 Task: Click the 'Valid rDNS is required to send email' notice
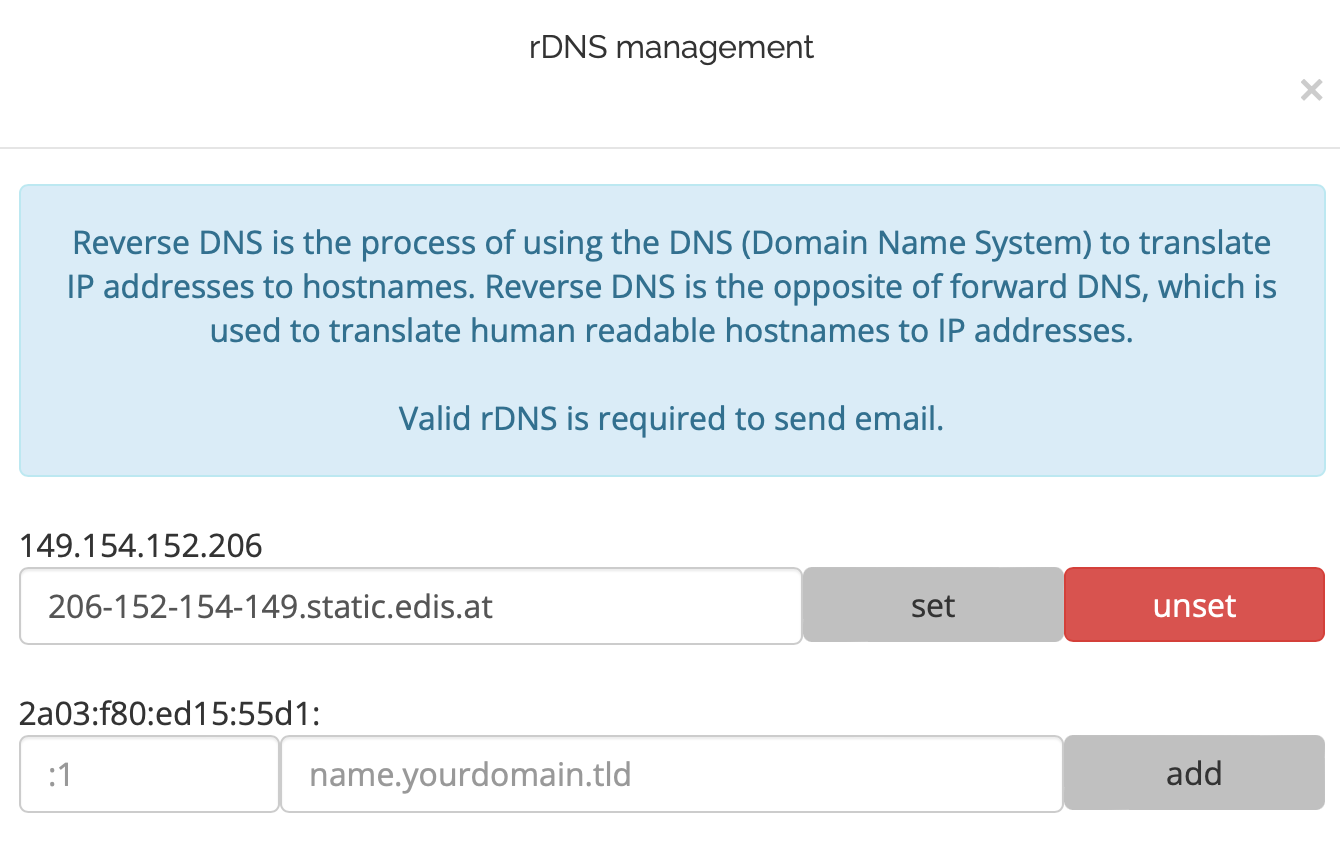(672, 418)
